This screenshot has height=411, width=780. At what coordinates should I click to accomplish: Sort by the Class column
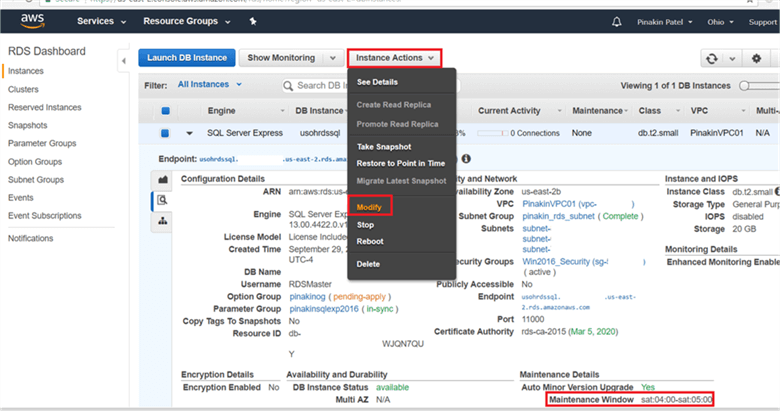pyautogui.click(x=649, y=111)
